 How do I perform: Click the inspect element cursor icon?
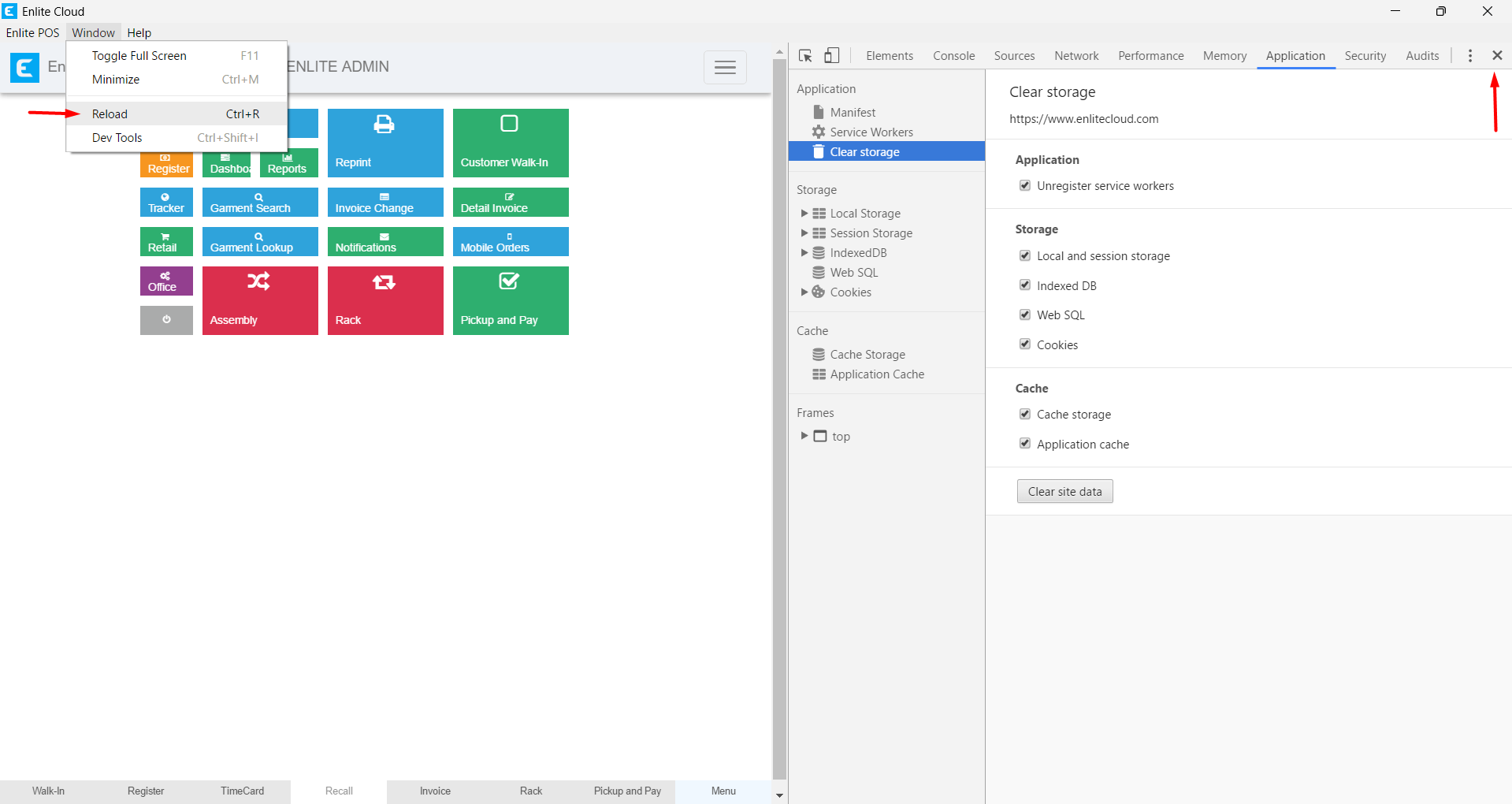point(805,56)
